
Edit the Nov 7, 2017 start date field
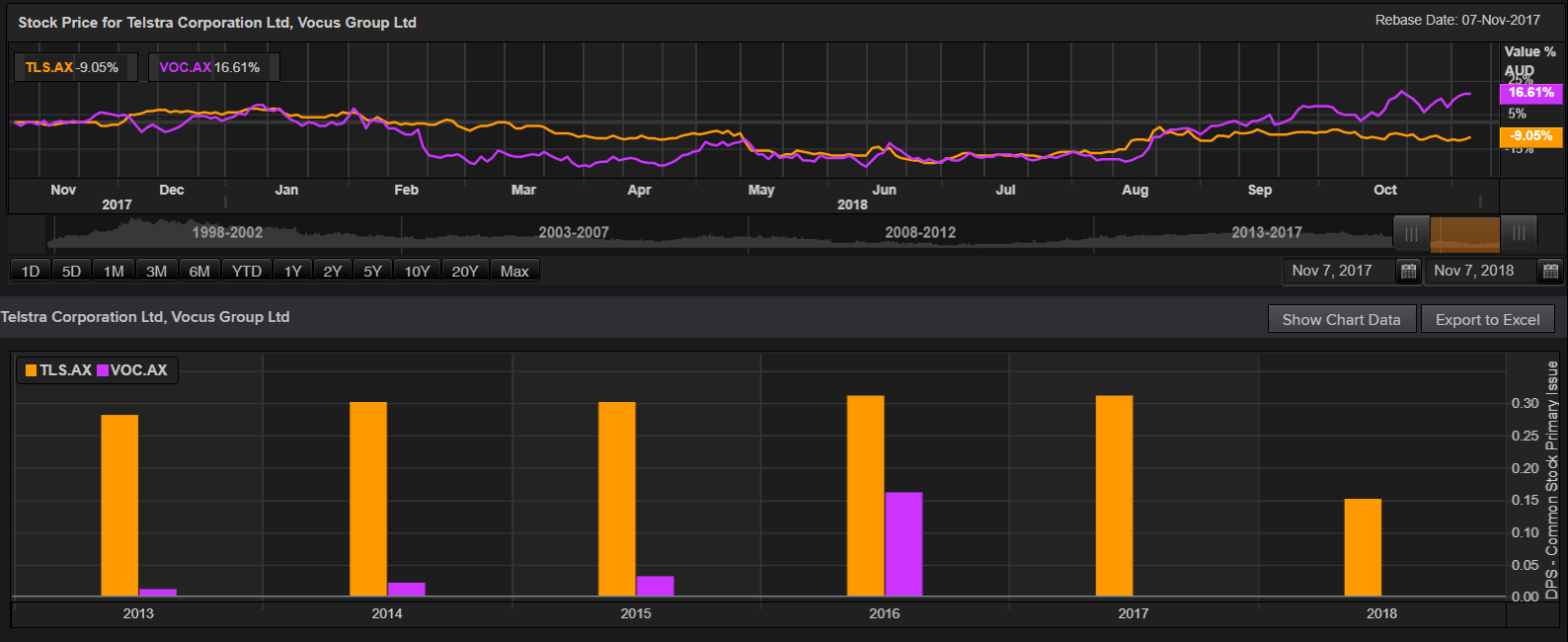(1338, 271)
